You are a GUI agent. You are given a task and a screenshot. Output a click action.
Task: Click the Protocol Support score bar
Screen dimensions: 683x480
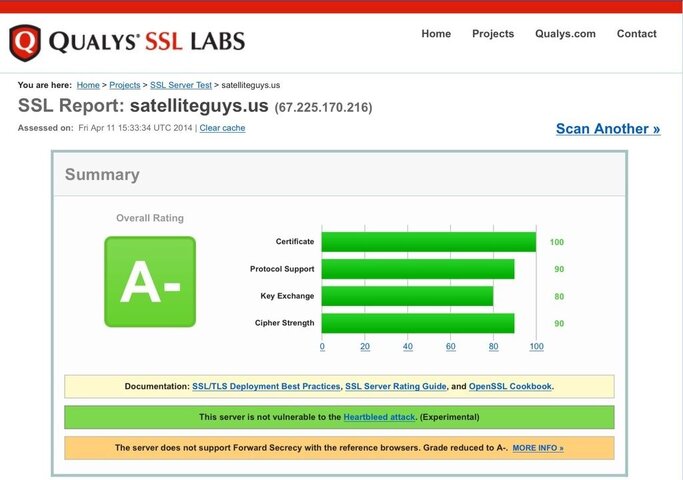[x=418, y=269]
